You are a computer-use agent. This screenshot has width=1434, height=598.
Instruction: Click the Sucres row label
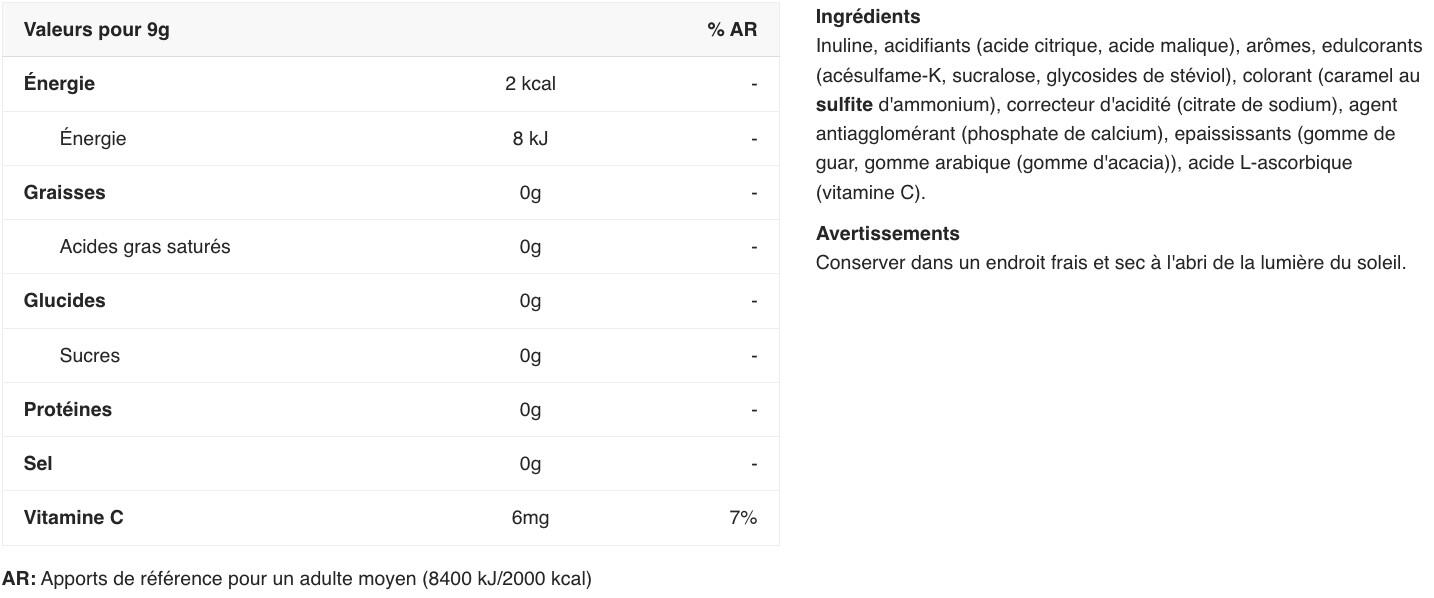click(x=90, y=356)
